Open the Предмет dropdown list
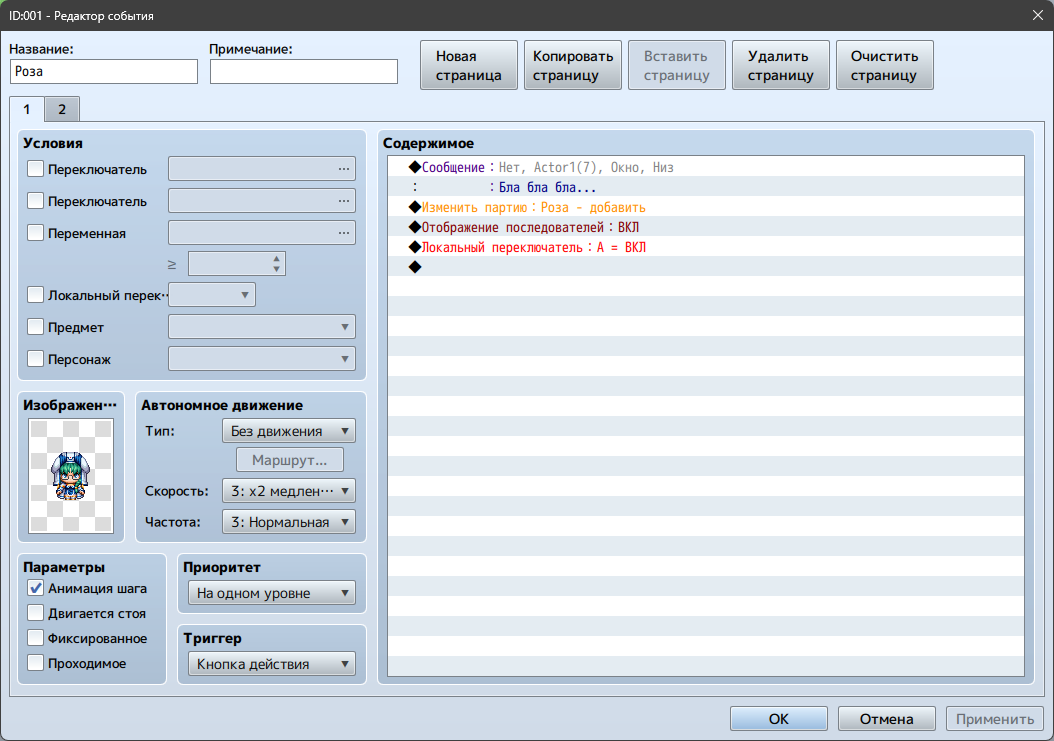1054x741 pixels. 261,327
